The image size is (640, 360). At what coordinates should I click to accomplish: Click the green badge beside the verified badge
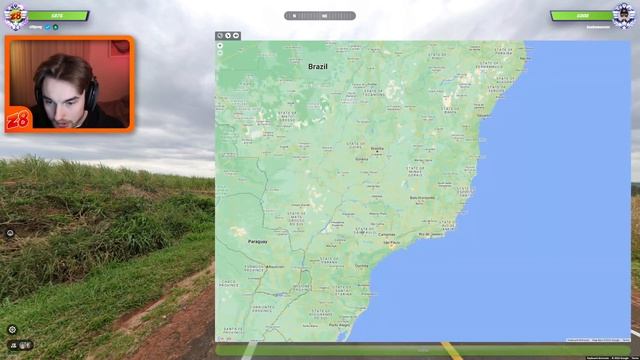click(x=55, y=27)
